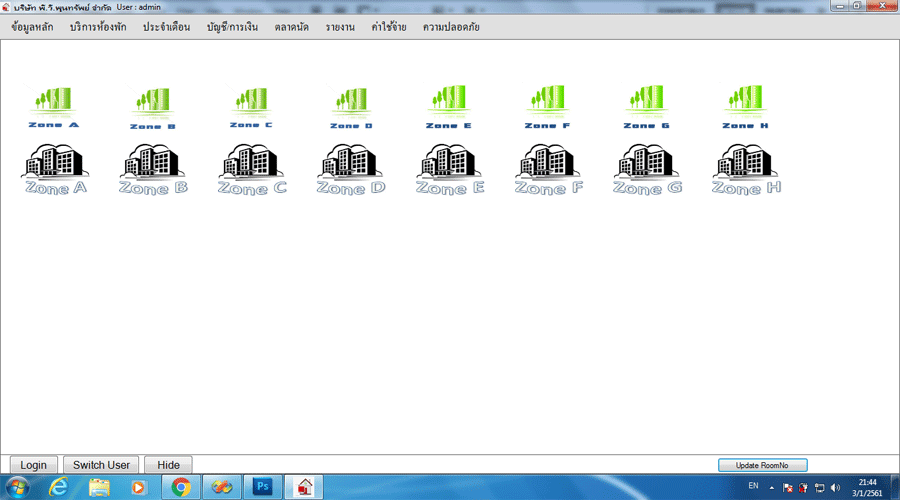Choose the black Zone H building icon
This screenshot has height=500, width=900.
(x=746, y=168)
